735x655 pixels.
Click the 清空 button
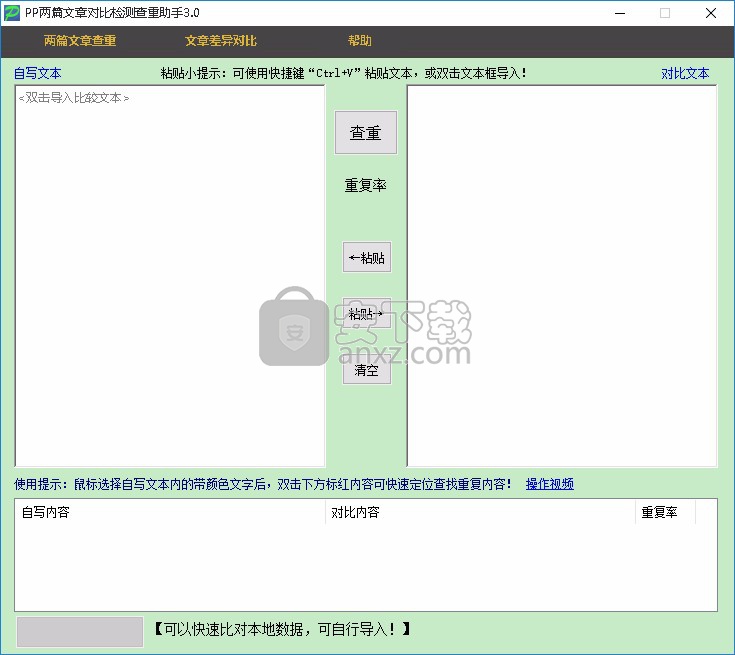pos(367,370)
